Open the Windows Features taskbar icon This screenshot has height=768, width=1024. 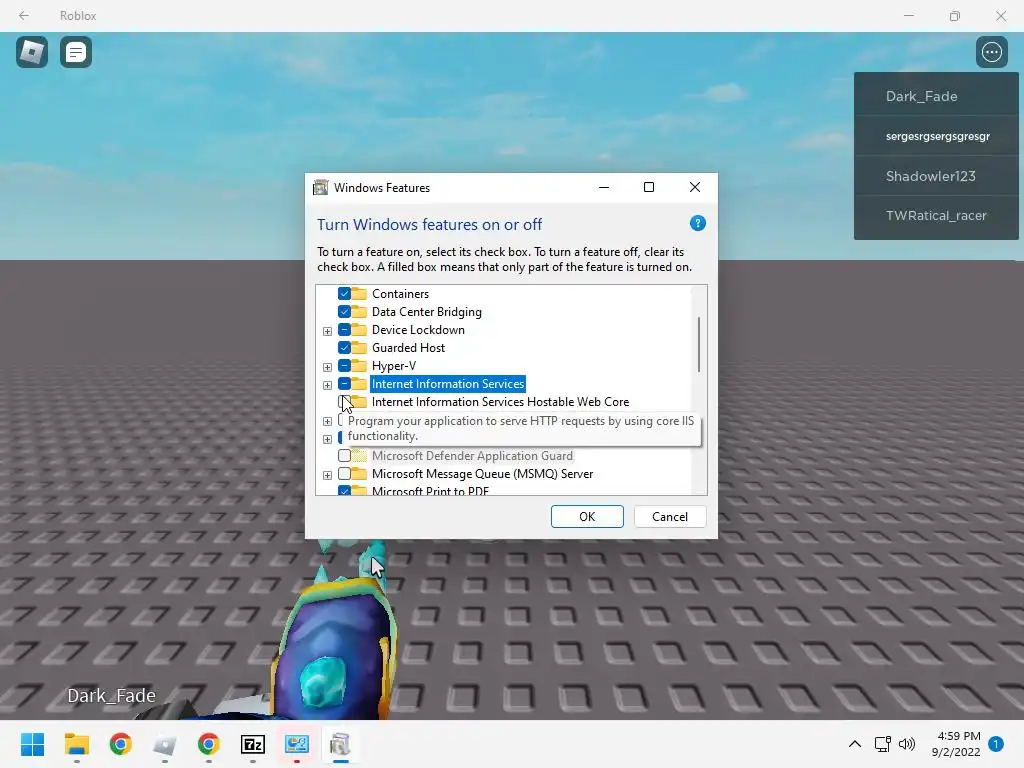pos(340,744)
